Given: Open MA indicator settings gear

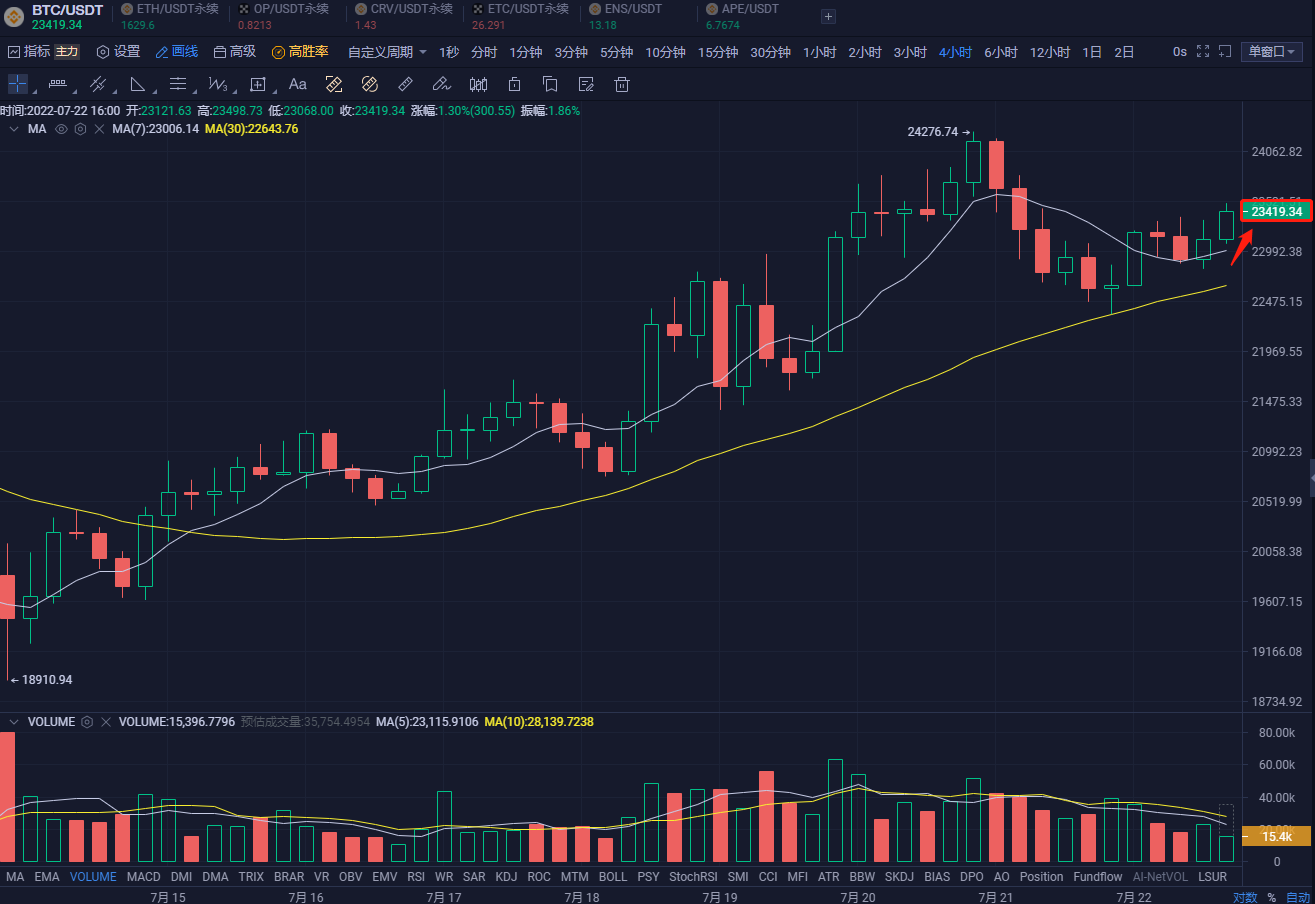Looking at the screenshot, I should (x=80, y=129).
